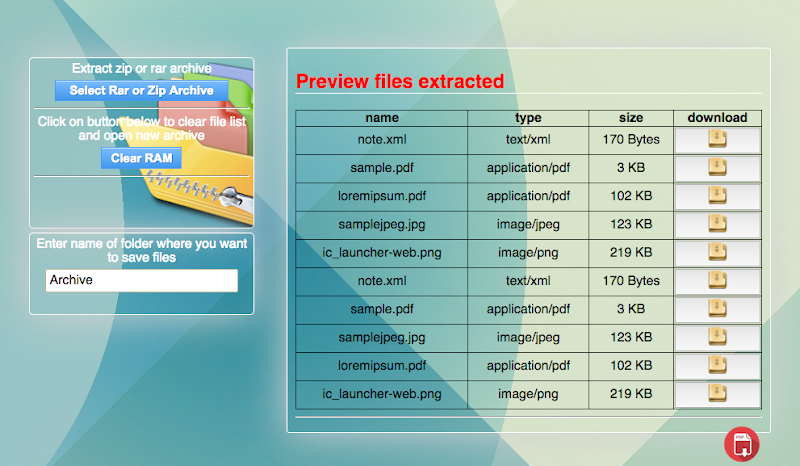Click 102 KB size in third row
Screen dimensions: 800x466
[x=631, y=196]
